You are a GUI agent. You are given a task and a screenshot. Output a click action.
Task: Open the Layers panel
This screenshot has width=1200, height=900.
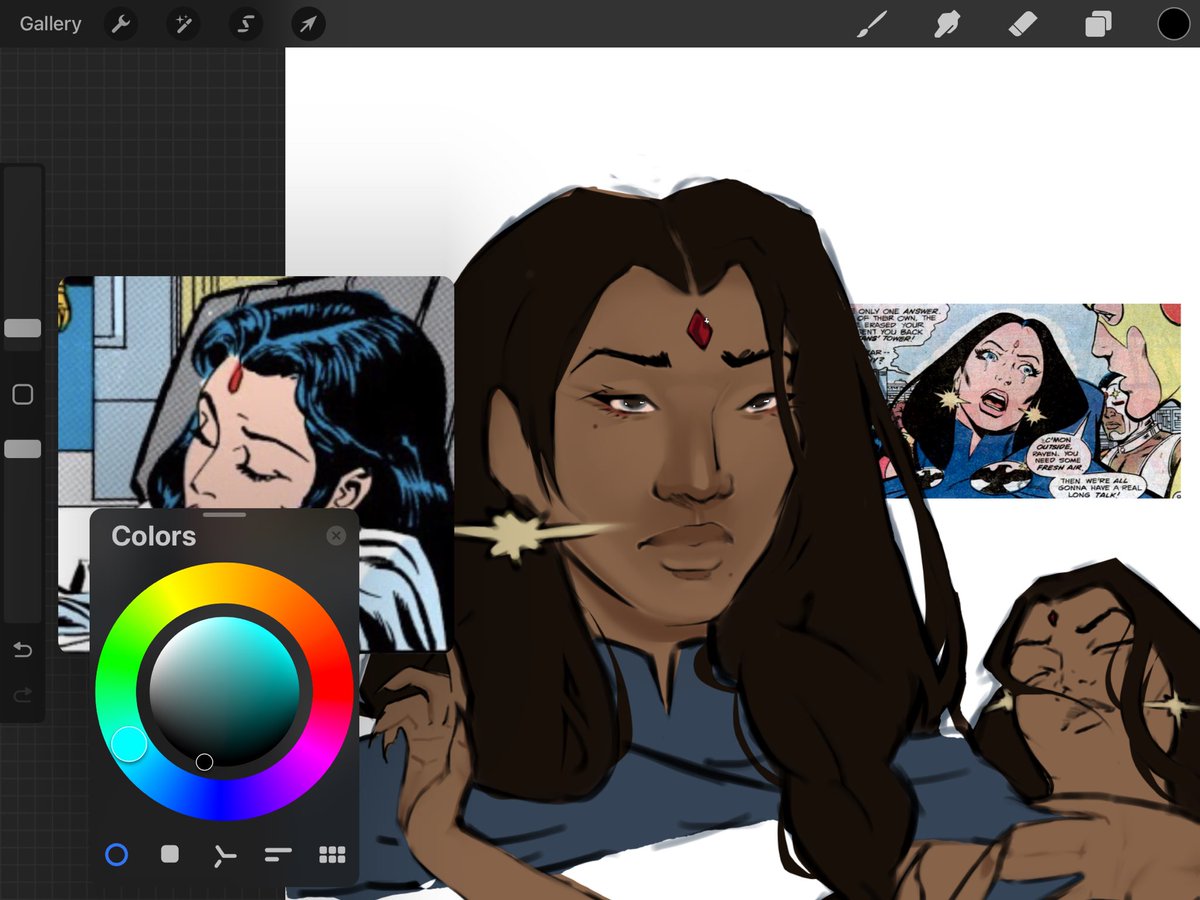point(1098,24)
